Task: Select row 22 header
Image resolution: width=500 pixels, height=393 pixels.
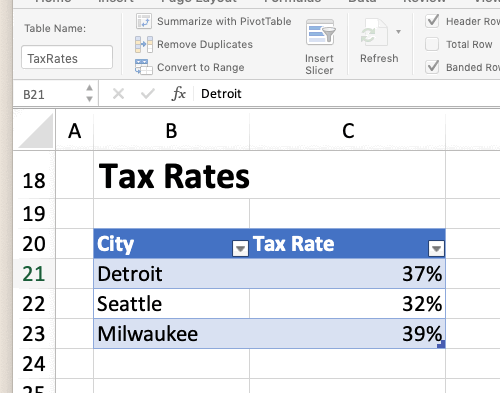Action: tap(34, 304)
